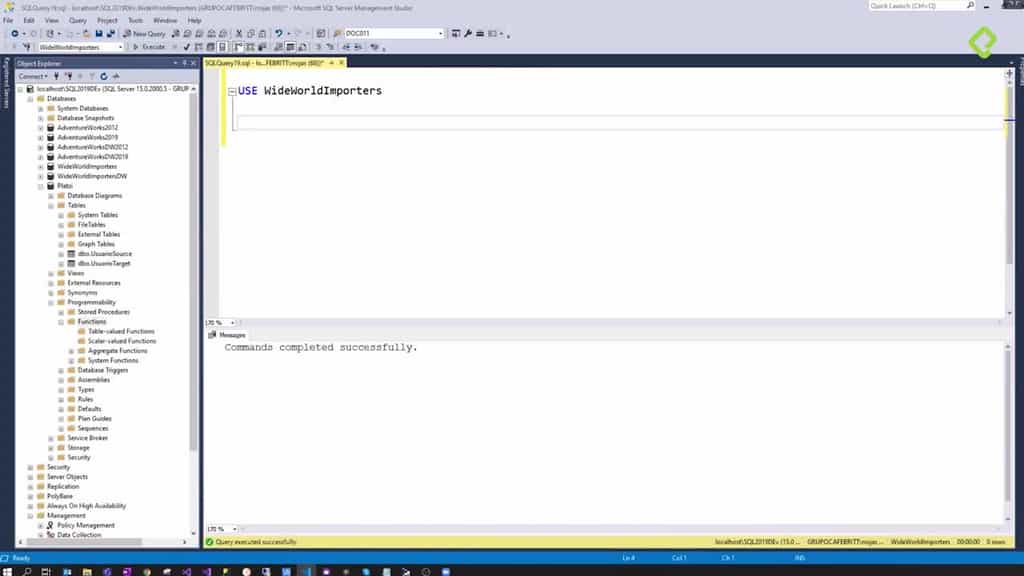Open Task View from the taskbar

click(46, 571)
